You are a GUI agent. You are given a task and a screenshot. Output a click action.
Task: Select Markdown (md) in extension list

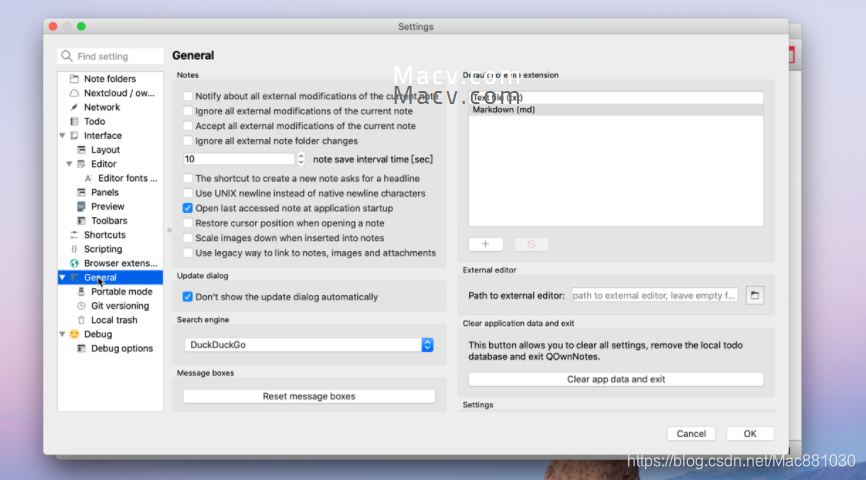pos(616,110)
